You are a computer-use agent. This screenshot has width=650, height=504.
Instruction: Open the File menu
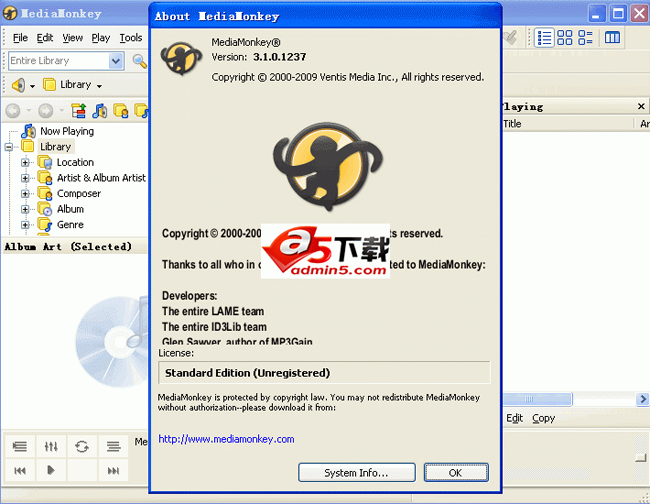pos(20,38)
